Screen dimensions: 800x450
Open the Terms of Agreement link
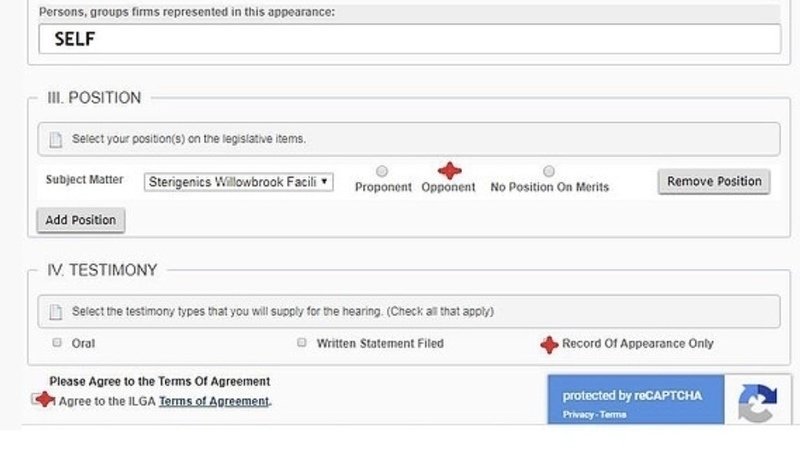point(214,401)
